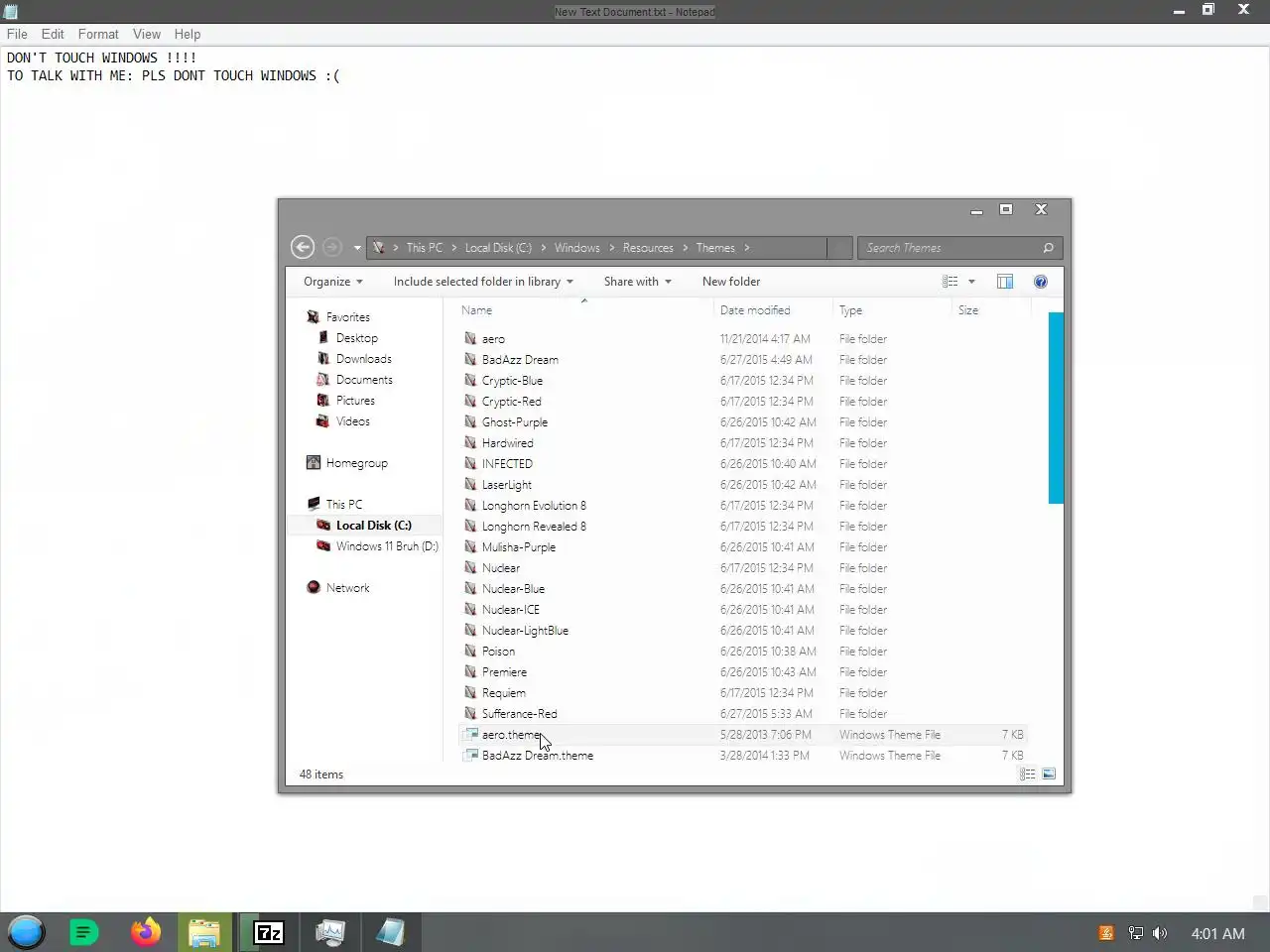
Task: Open Include selected folder in library menu
Action: click(483, 282)
